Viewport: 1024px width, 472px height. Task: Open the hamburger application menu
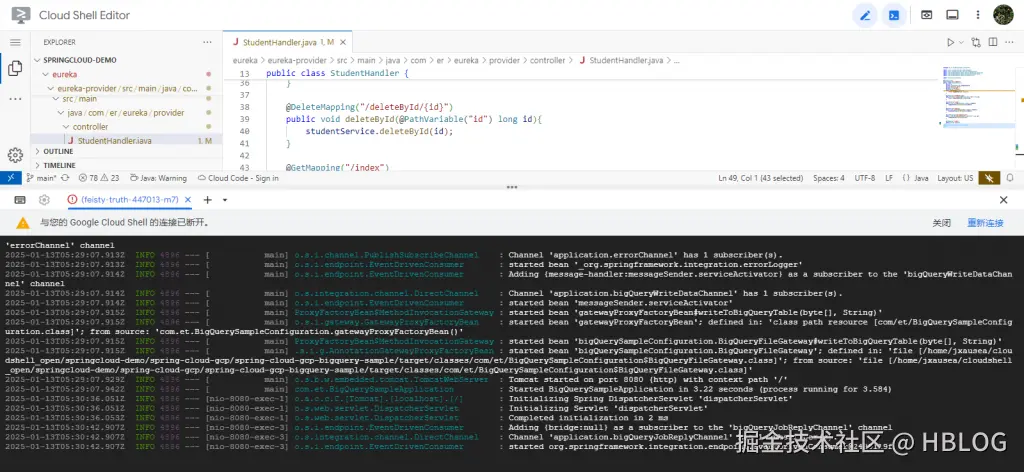click(x=15, y=42)
